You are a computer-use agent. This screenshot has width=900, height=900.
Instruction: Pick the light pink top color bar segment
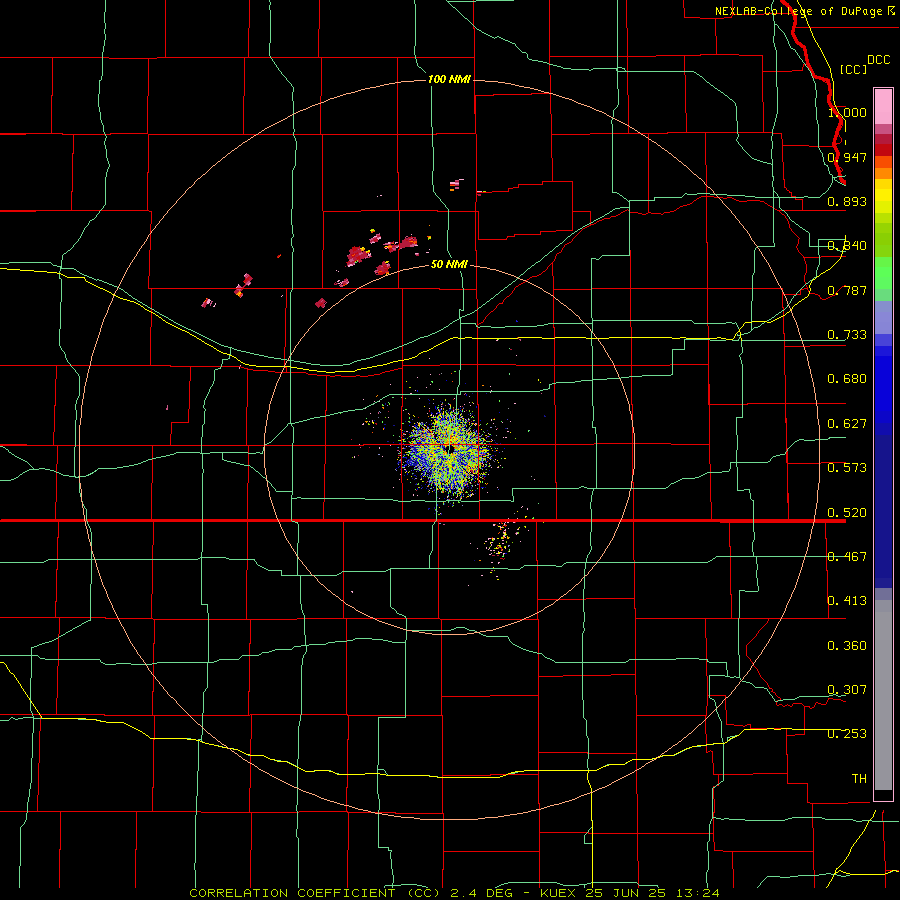tap(883, 107)
